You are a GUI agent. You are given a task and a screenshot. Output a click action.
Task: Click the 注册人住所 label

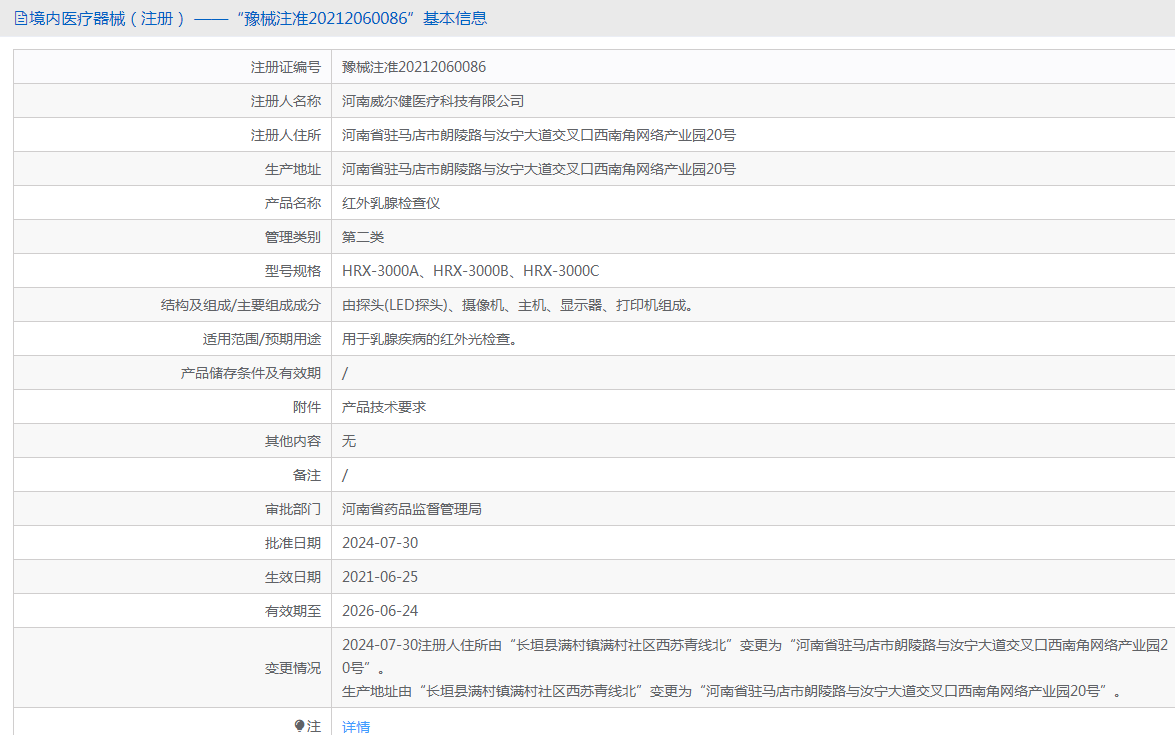286,135
